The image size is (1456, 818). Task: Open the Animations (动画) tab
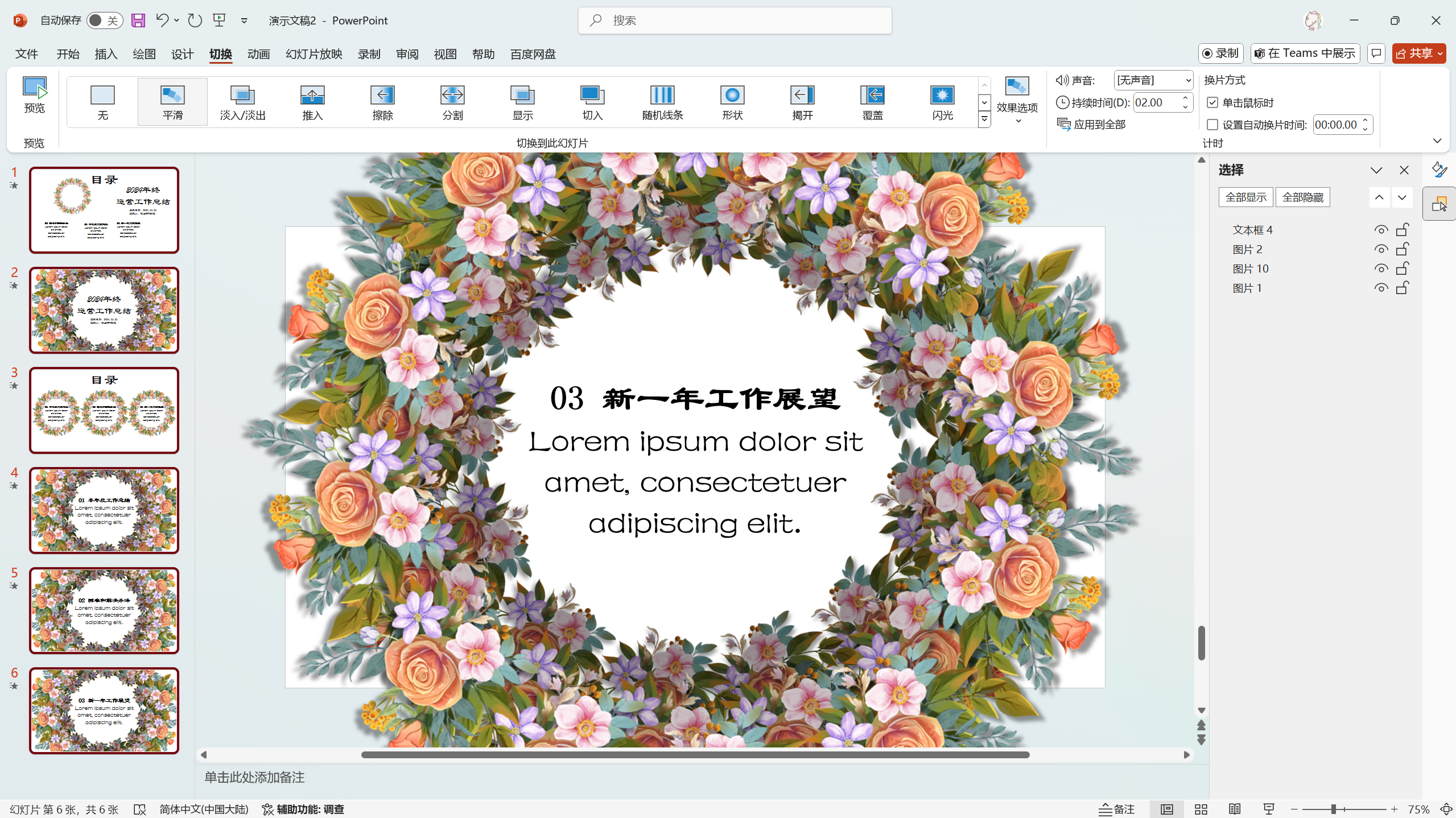point(258,54)
